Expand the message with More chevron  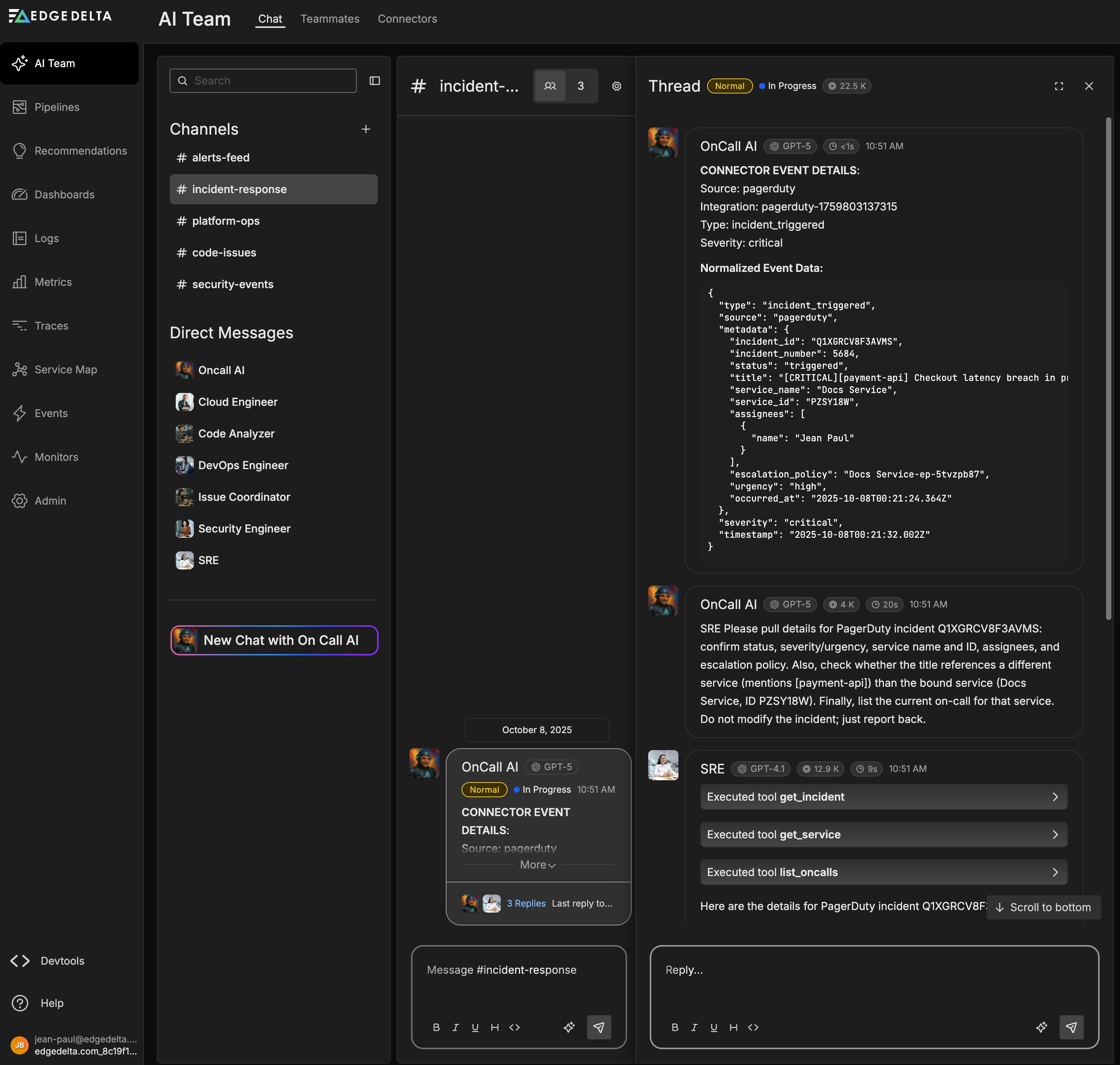tap(538, 865)
